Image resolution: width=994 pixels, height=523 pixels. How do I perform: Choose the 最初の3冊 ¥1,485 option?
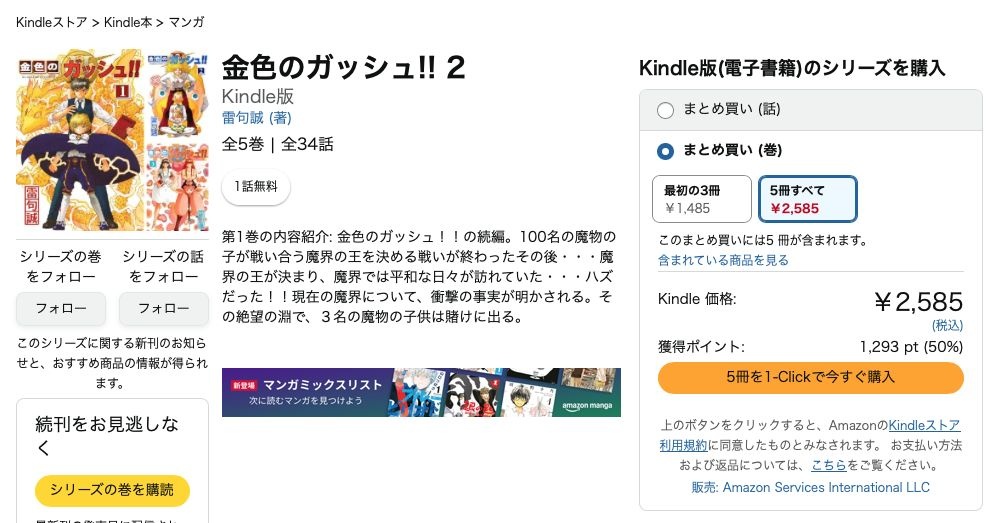(701, 199)
